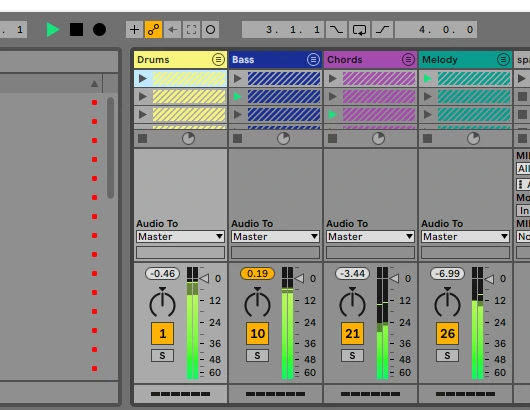The image size is (530, 410).
Task: Launch the playing third Chords clip
Action: pos(333,115)
